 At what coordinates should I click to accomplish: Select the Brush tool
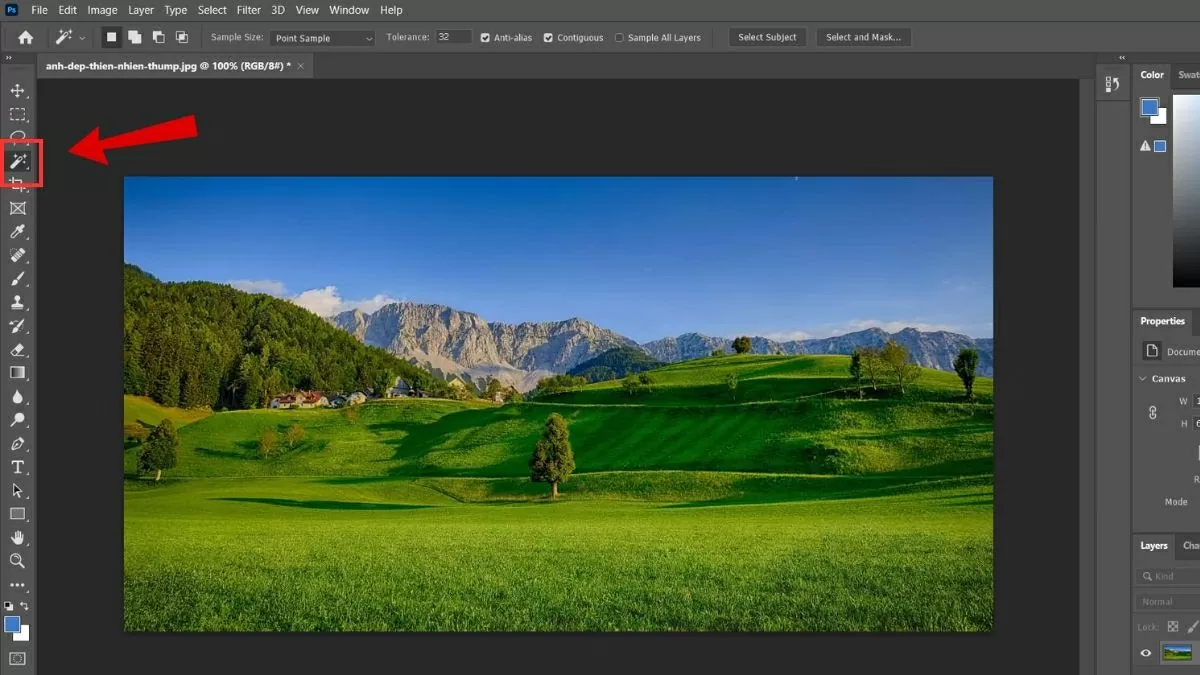(x=18, y=279)
